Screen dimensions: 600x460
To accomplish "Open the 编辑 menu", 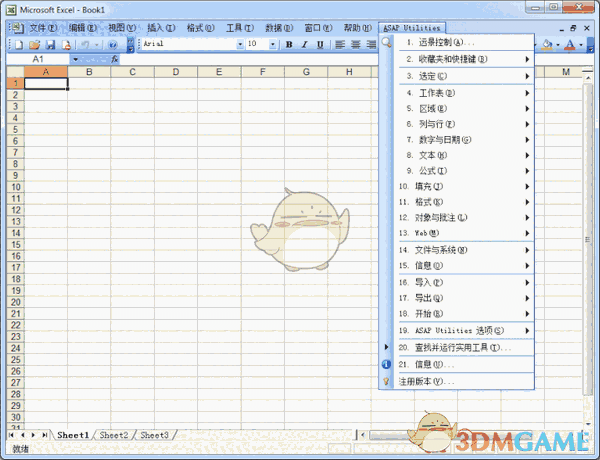I will (83, 28).
